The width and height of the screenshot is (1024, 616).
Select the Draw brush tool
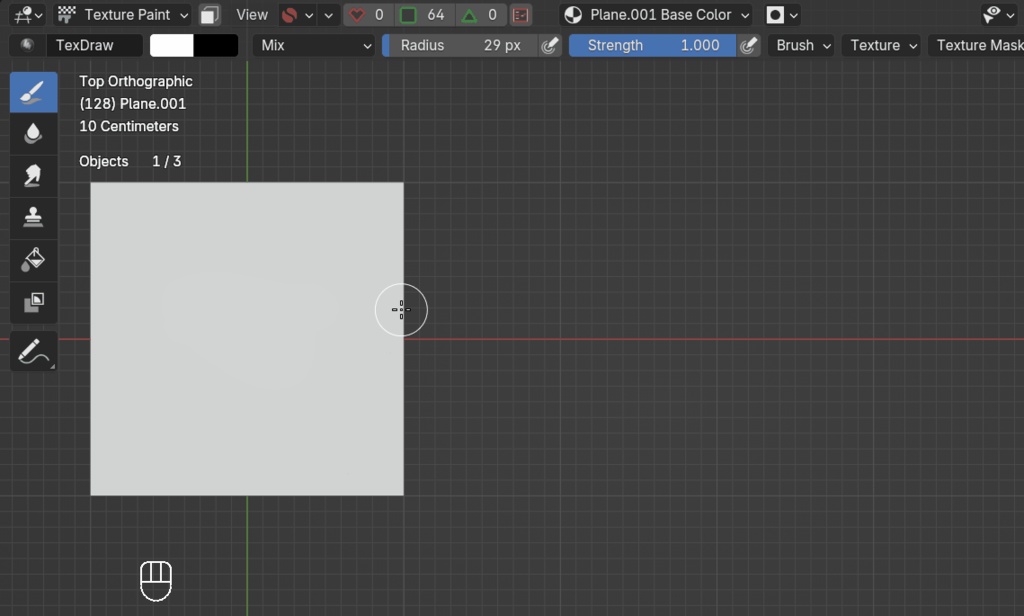click(x=32, y=91)
